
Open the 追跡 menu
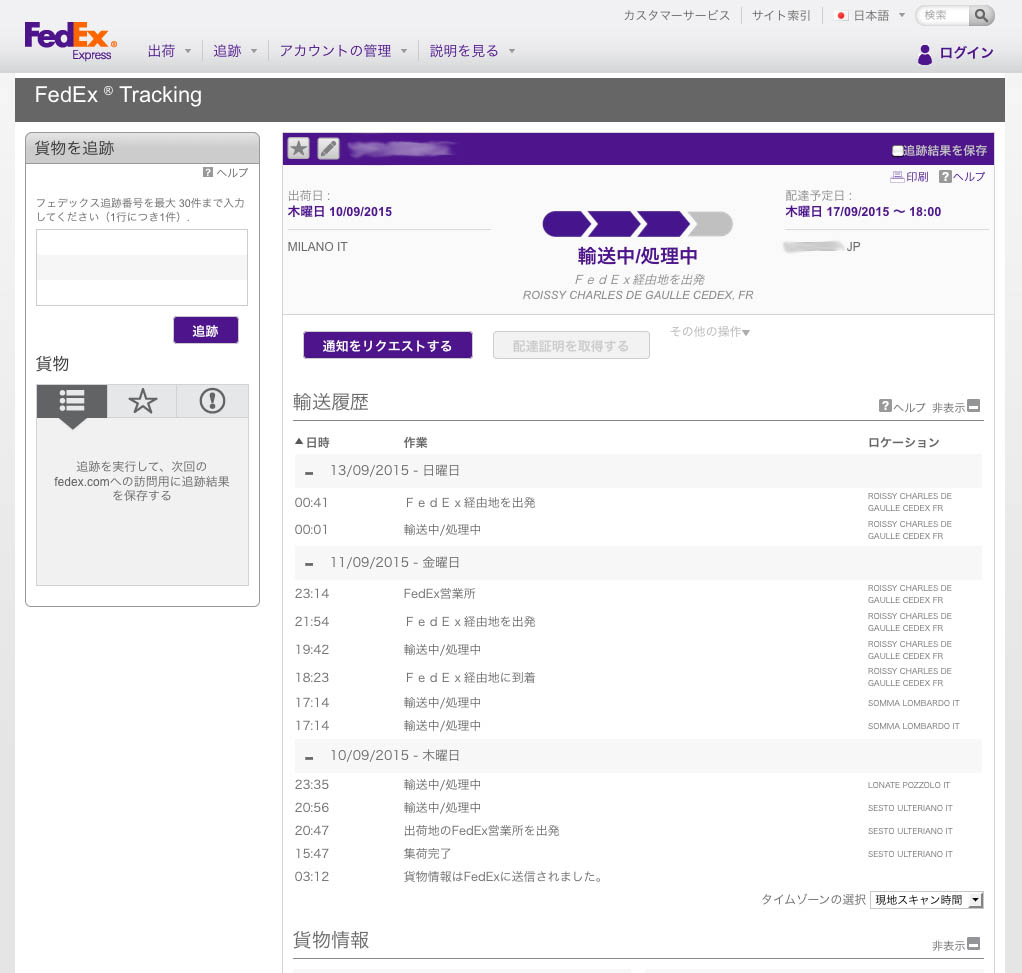pos(235,51)
